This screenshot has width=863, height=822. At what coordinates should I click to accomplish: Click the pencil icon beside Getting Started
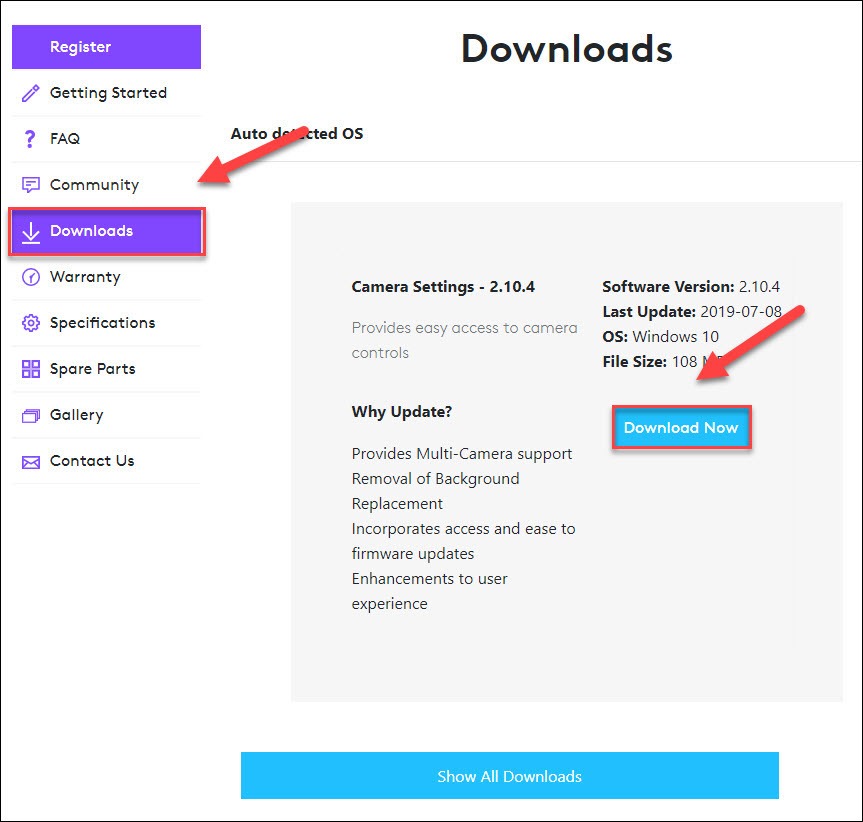click(31, 93)
